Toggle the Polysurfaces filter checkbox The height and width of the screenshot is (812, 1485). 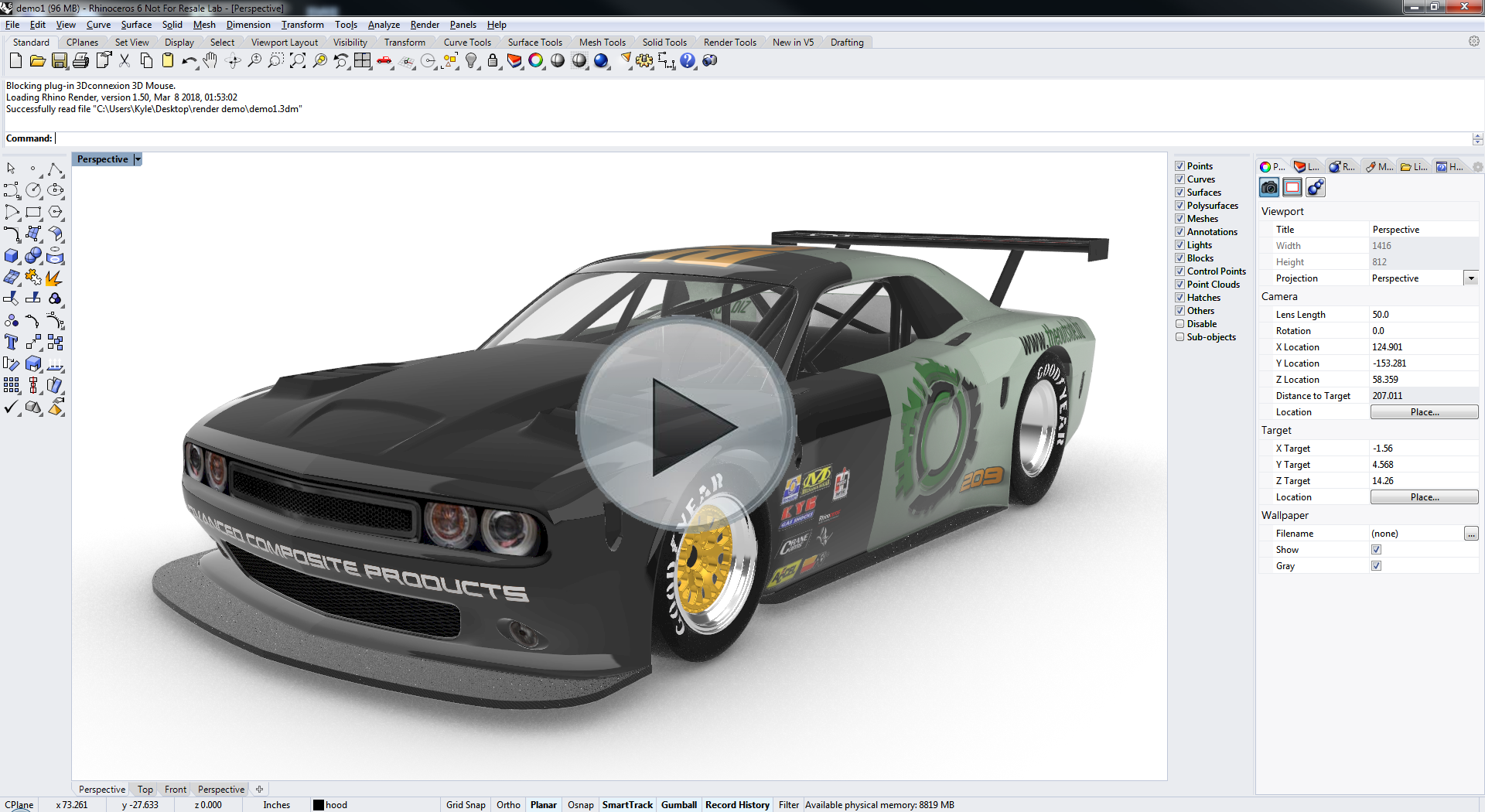[x=1180, y=206]
